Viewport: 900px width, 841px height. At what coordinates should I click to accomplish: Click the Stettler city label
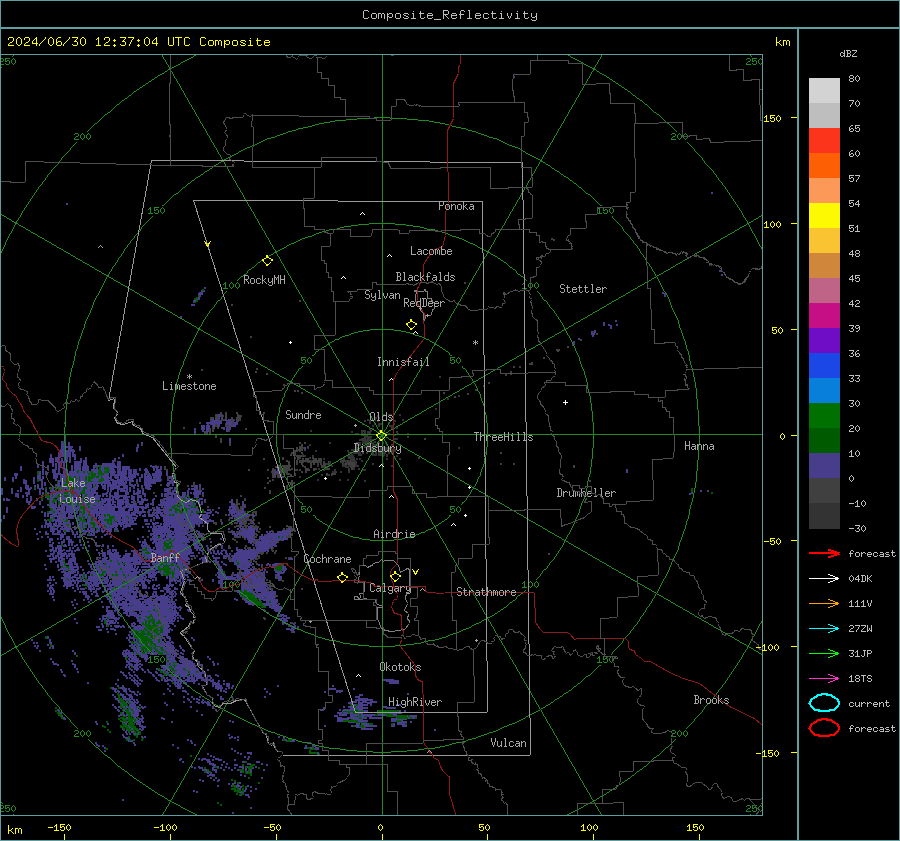click(583, 289)
